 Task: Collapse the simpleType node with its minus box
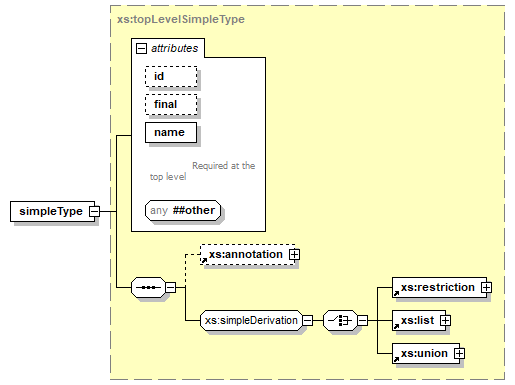pos(95,211)
